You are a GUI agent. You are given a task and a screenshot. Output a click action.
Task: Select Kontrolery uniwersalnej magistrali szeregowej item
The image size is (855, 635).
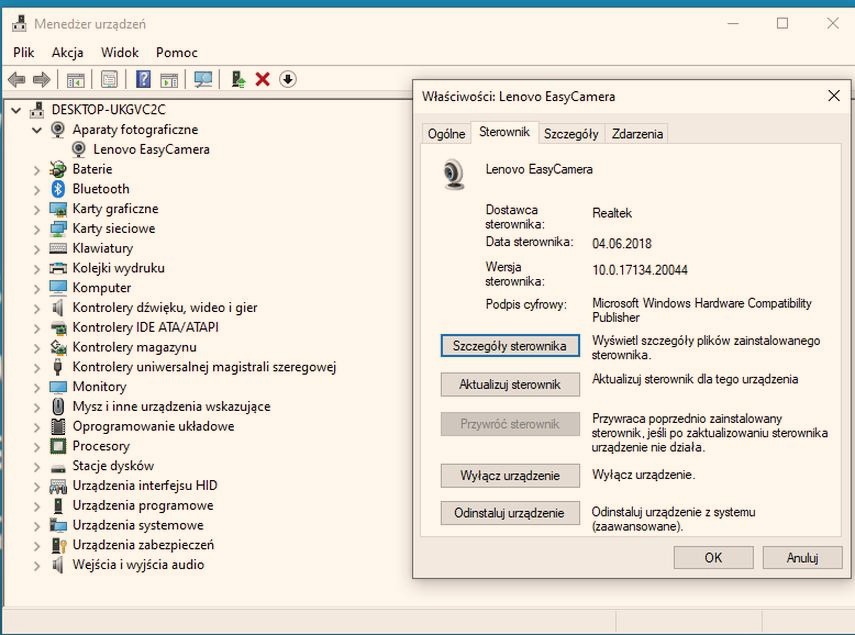204,367
